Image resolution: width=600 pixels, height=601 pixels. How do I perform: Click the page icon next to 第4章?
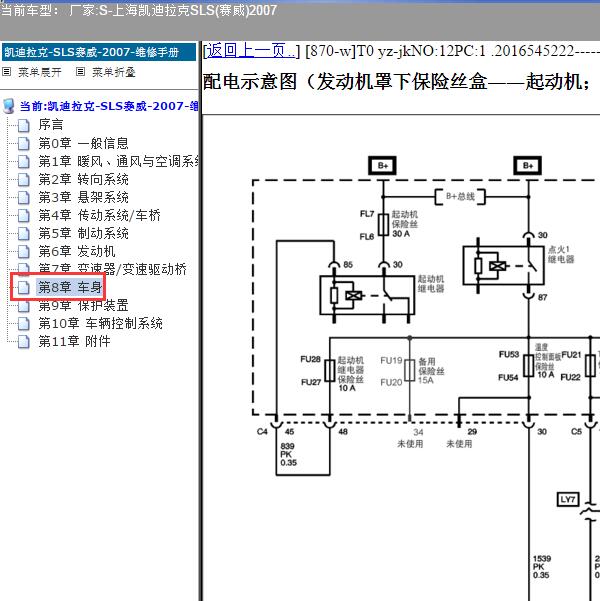coord(24,216)
